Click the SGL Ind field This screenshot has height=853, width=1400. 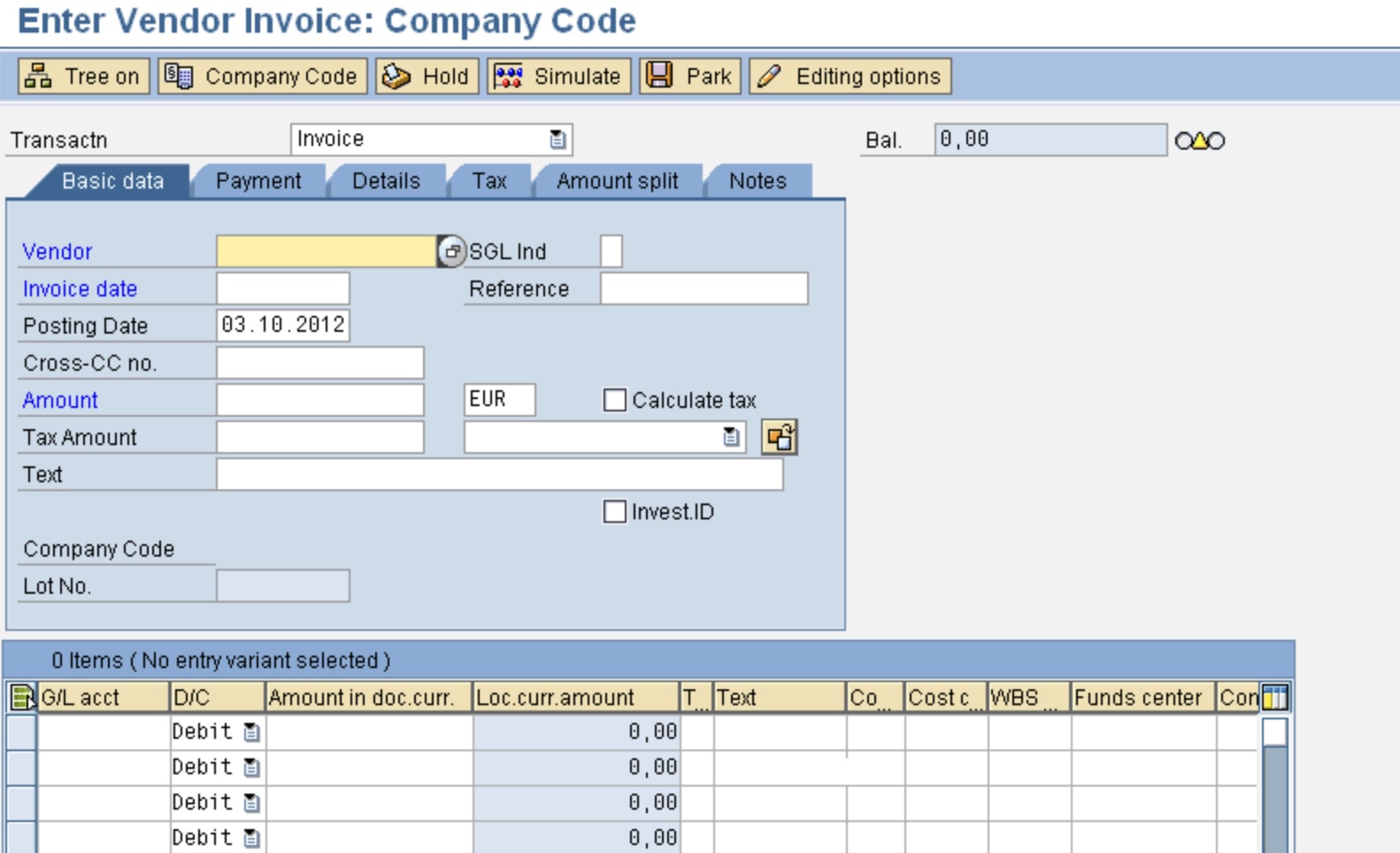coord(612,251)
